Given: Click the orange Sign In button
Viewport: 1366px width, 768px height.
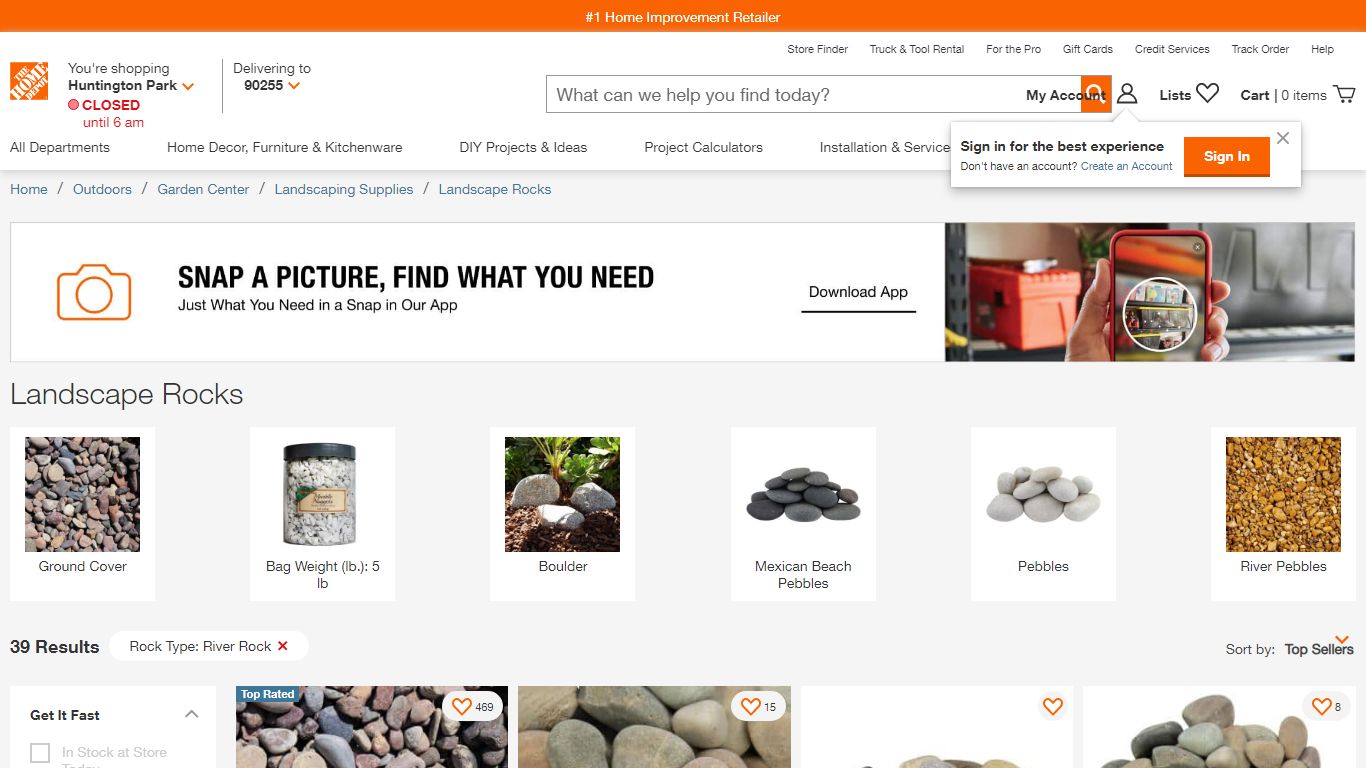Looking at the screenshot, I should (x=1227, y=156).
